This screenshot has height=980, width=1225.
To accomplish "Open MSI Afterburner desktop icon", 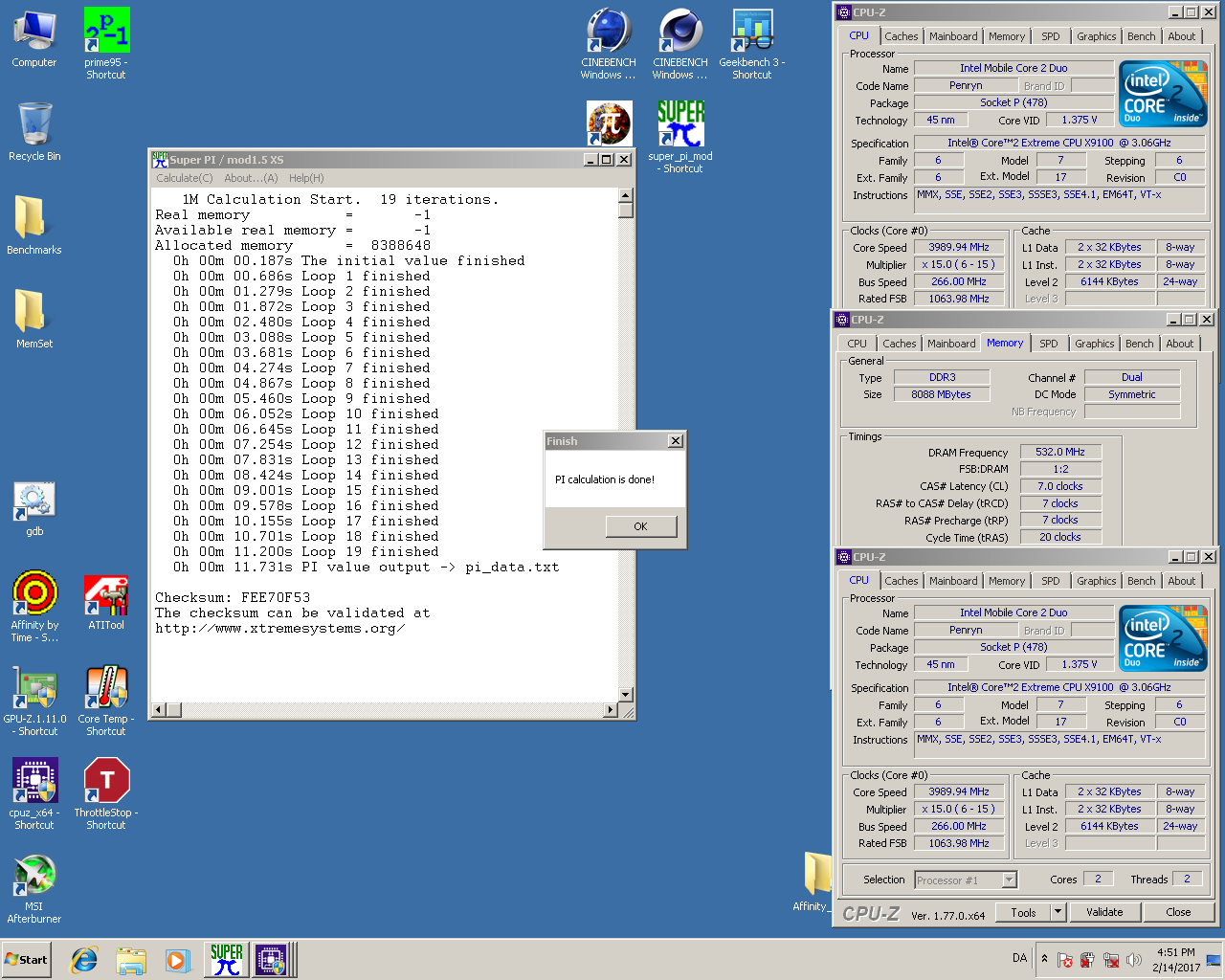I will click(x=34, y=888).
